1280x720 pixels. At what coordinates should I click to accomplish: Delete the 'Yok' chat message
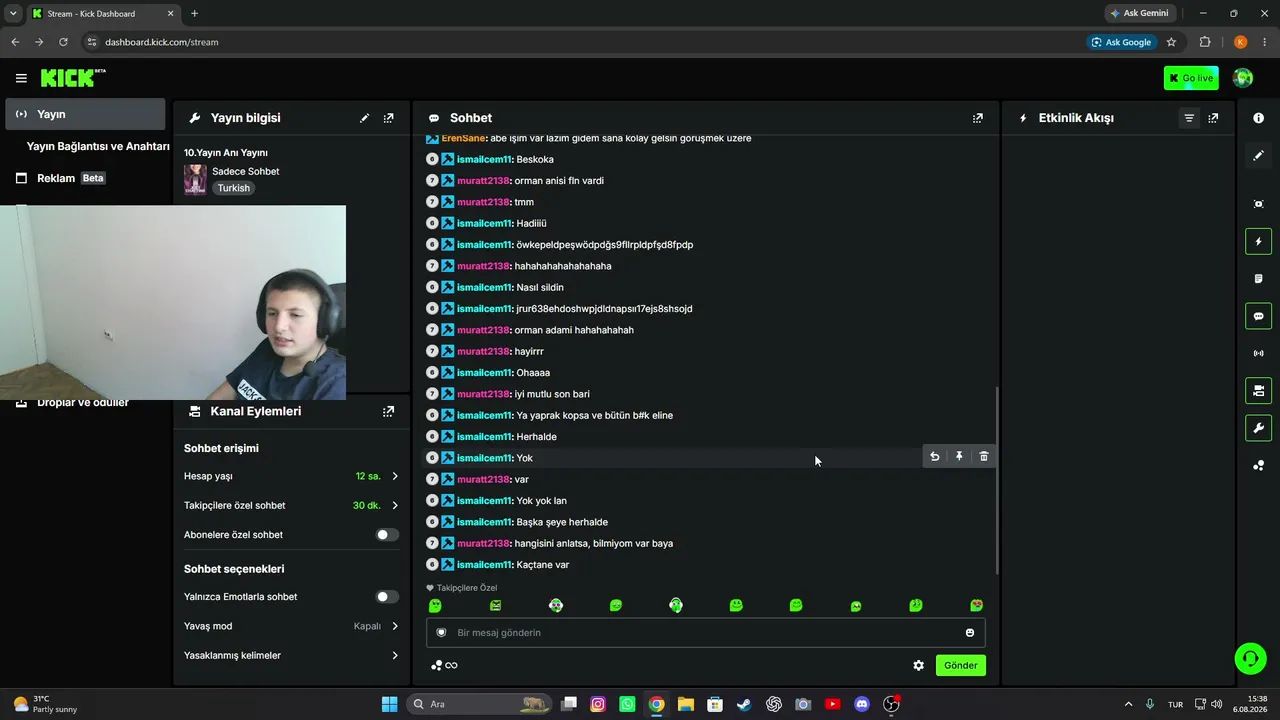click(984, 457)
